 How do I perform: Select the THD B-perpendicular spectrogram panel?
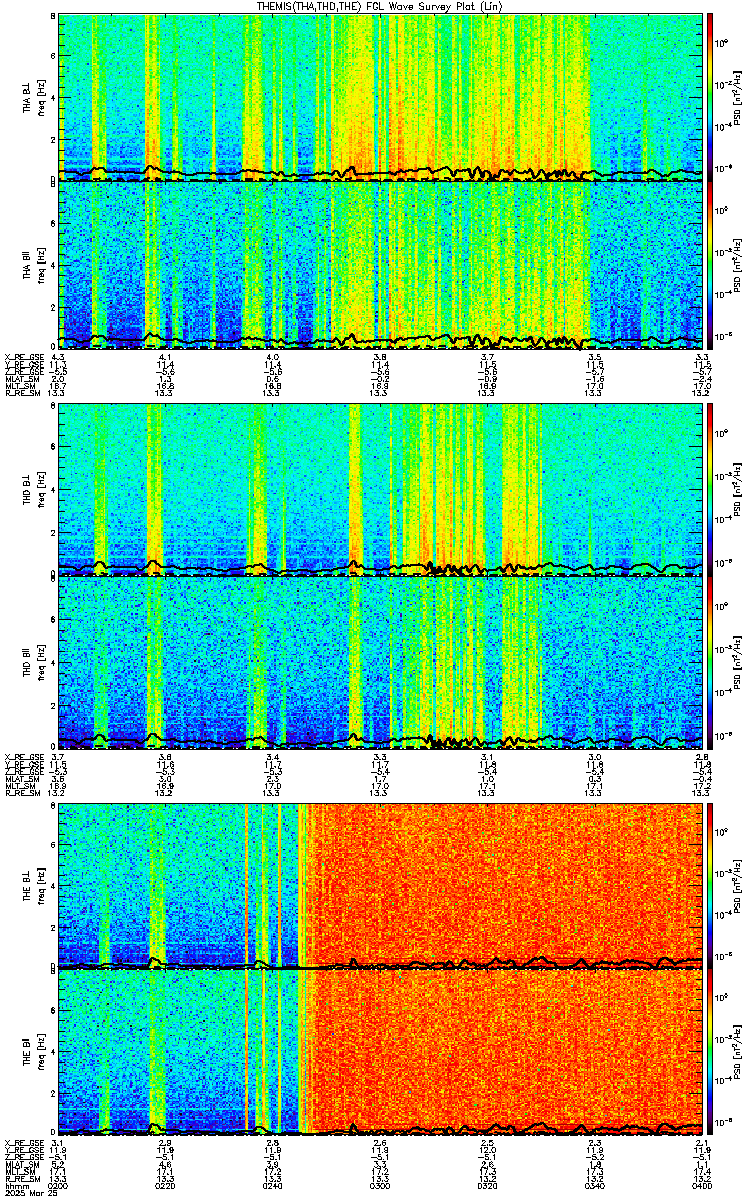pos(381,491)
